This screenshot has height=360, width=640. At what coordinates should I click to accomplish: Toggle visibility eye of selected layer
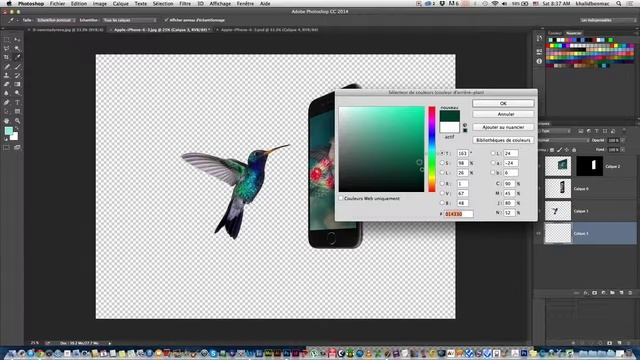(538, 233)
